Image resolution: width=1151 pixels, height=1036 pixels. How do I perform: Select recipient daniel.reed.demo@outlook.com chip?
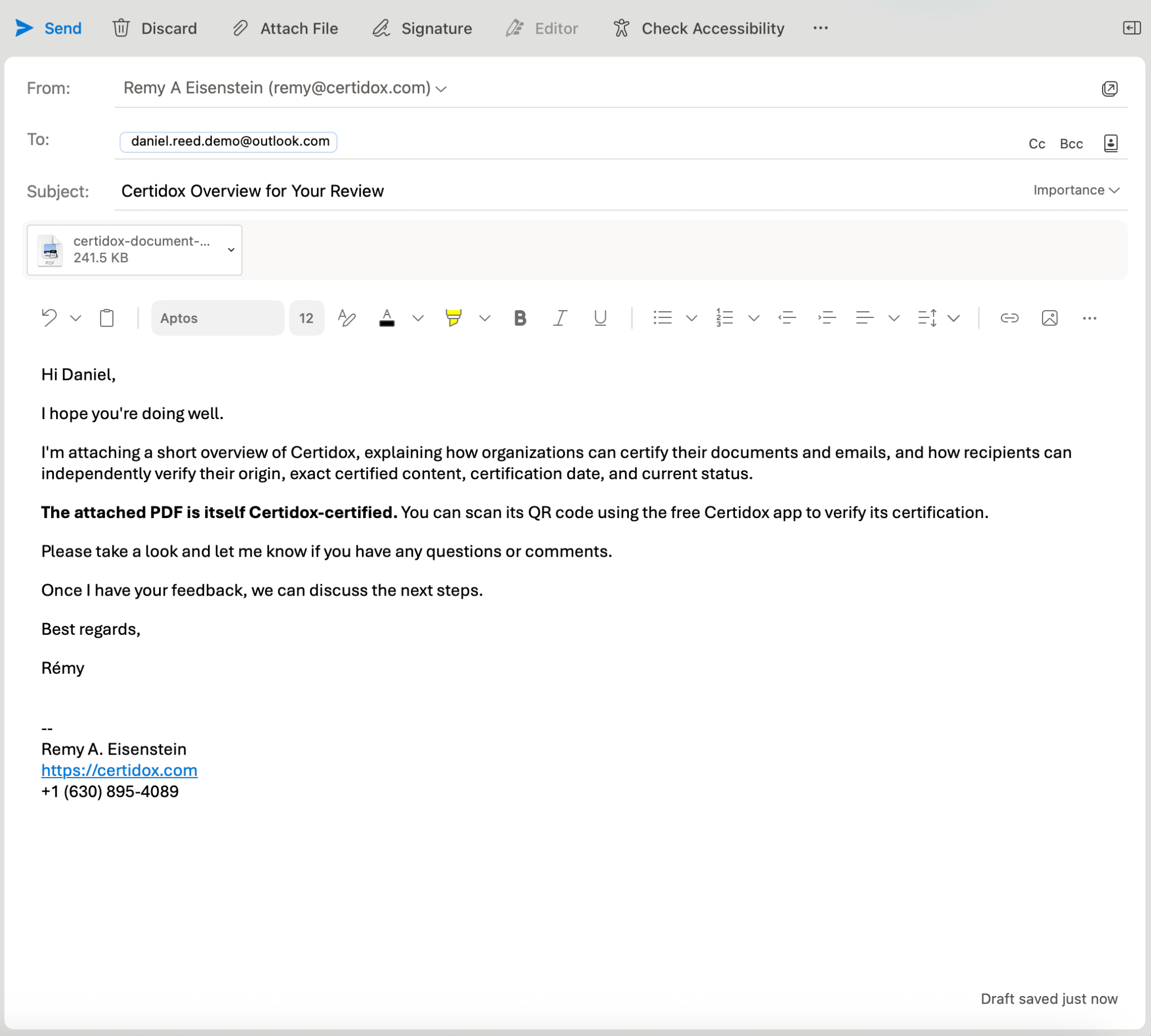(228, 141)
